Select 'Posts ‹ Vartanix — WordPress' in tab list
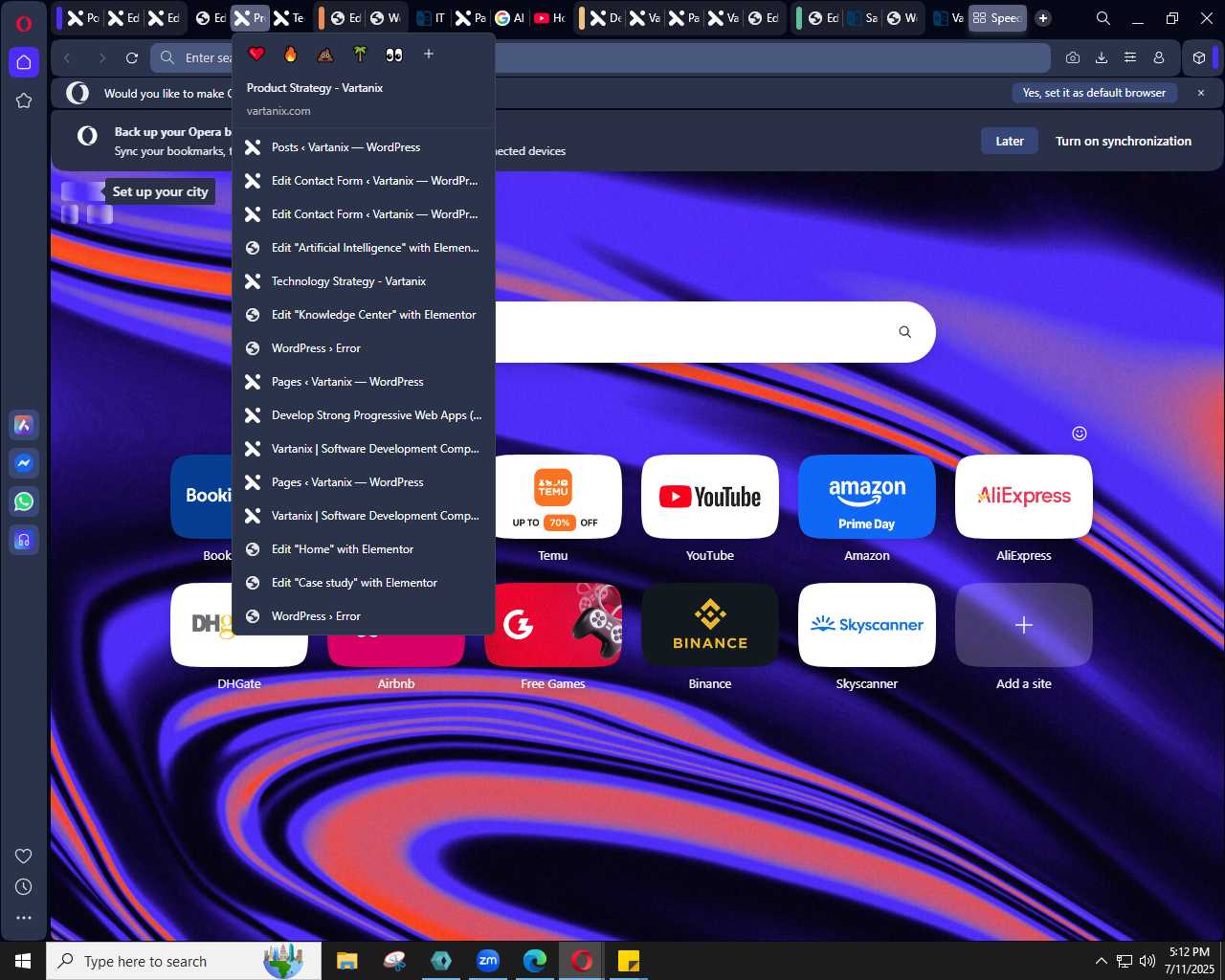Viewport: 1225px width, 980px height. (x=364, y=147)
